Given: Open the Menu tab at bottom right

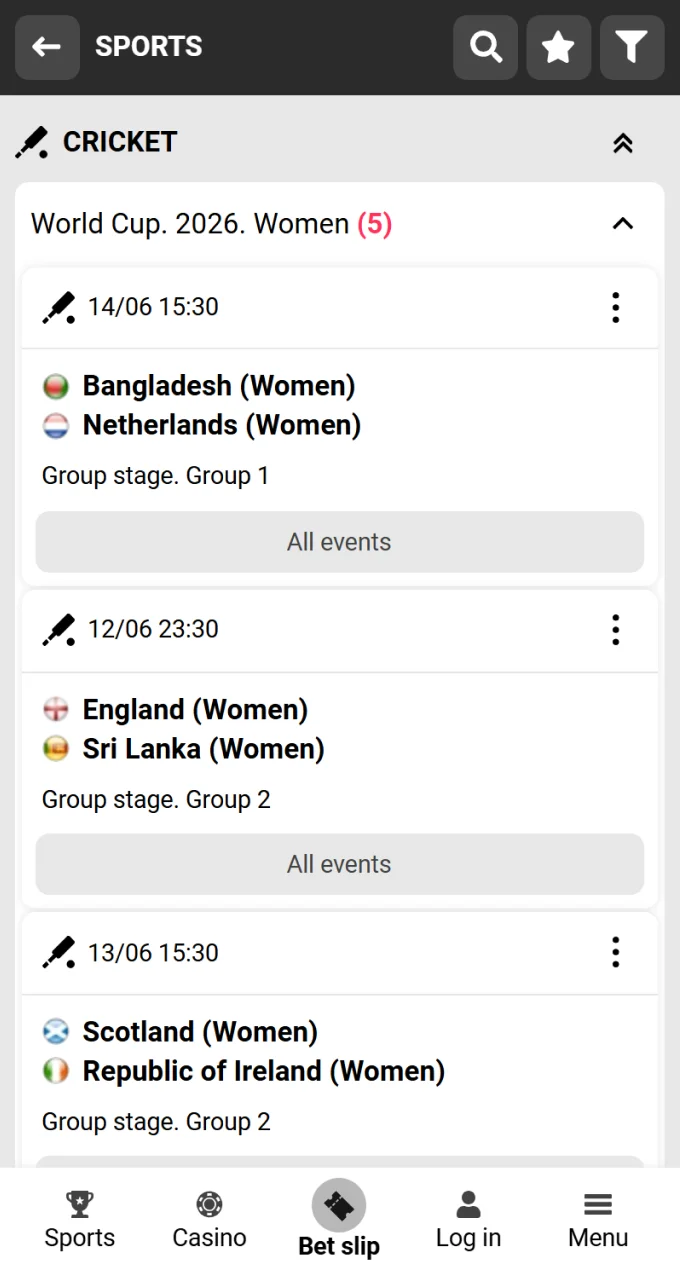Looking at the screenshot, I should click(x=597, y=1204).
